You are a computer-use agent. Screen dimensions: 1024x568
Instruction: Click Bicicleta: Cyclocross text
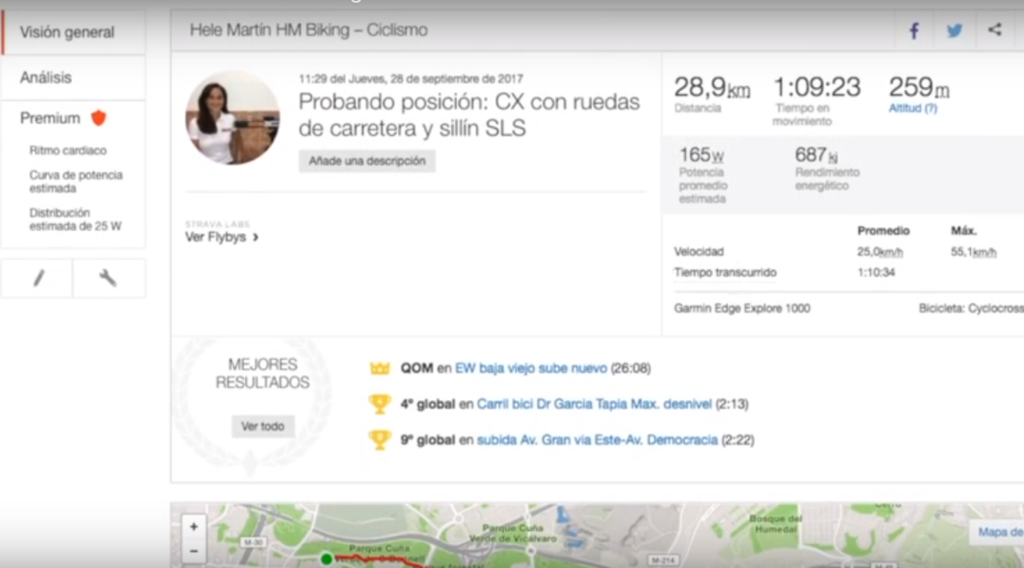971,308
